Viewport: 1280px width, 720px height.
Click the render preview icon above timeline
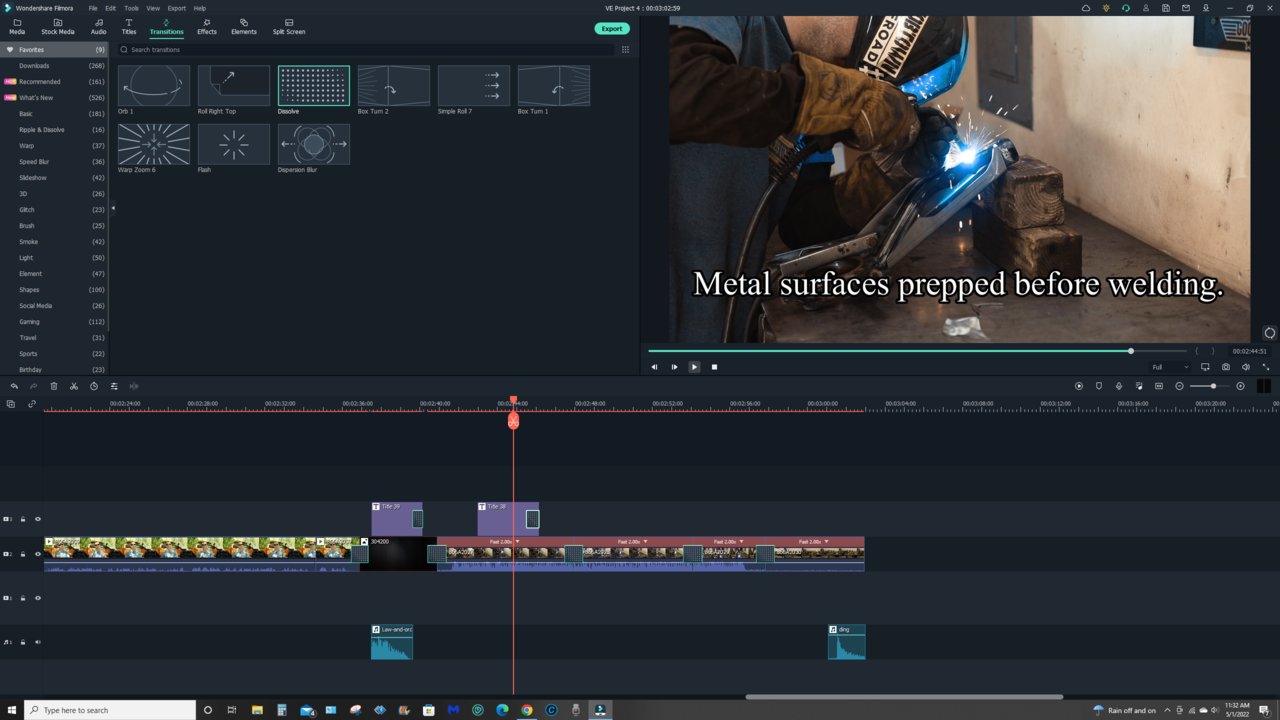click(x=1079, y=386)
